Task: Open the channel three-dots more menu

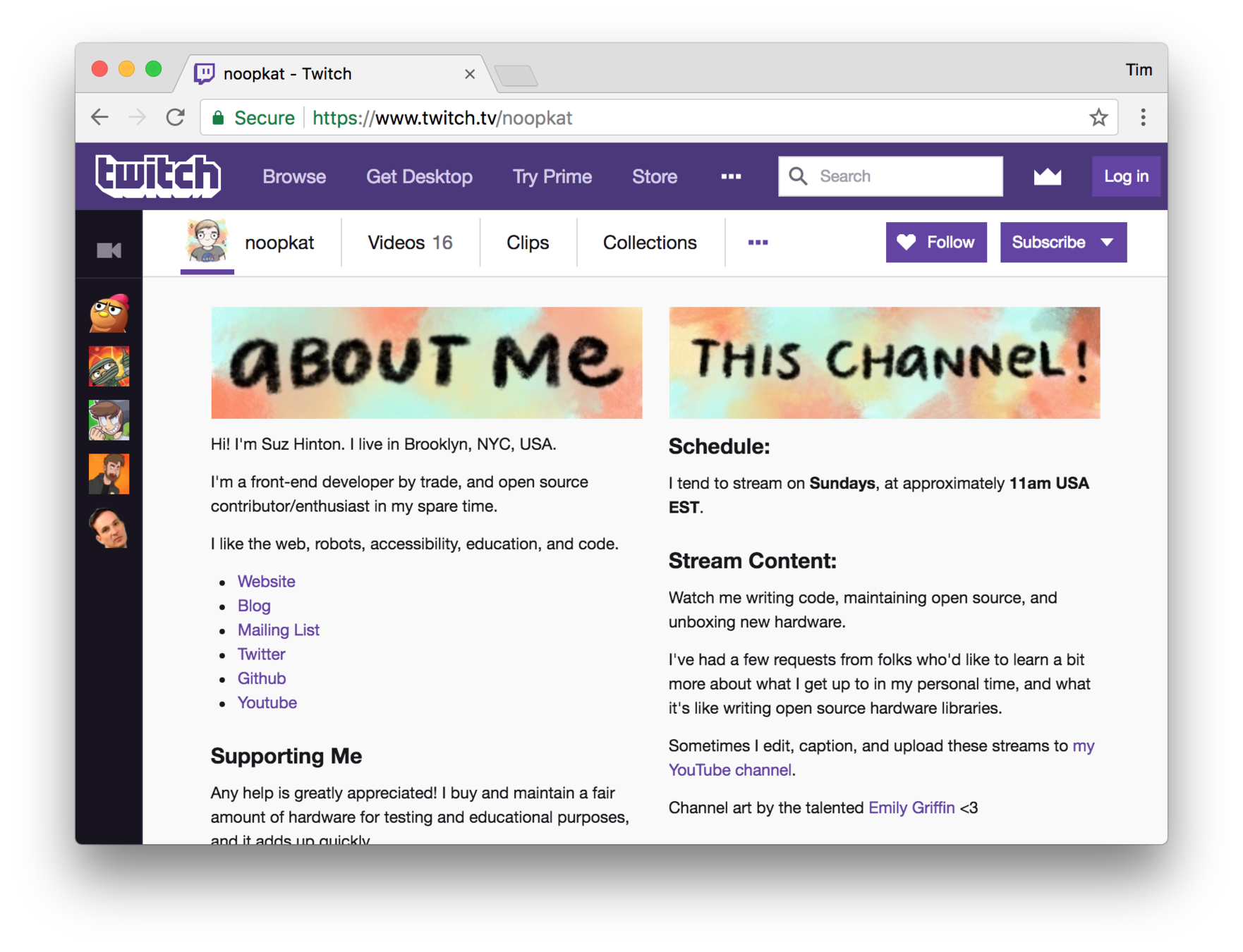Action: pyautogui.click(x=758, y=243)
